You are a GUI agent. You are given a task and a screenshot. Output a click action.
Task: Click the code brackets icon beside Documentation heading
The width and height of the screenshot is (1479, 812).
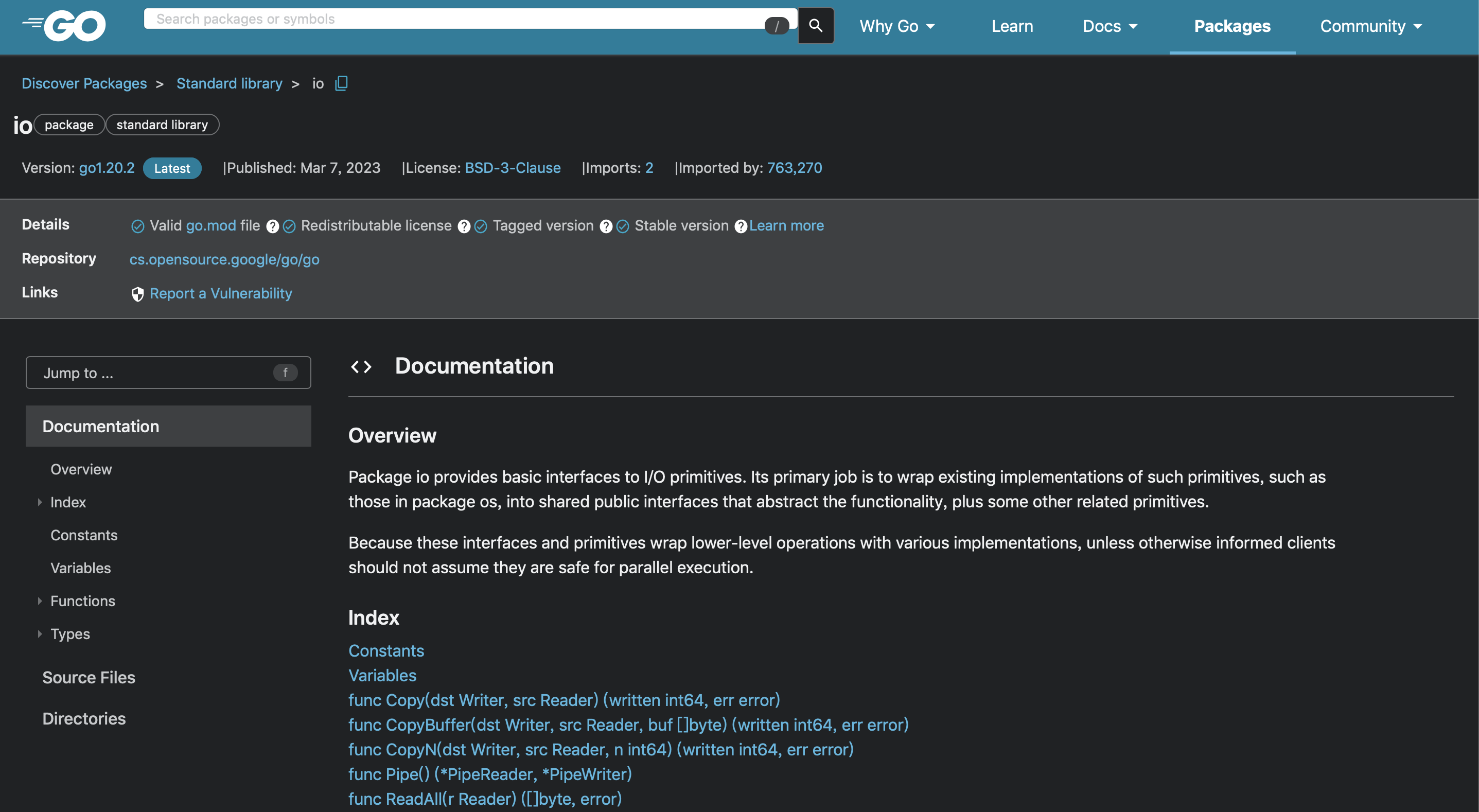[361, 366]
